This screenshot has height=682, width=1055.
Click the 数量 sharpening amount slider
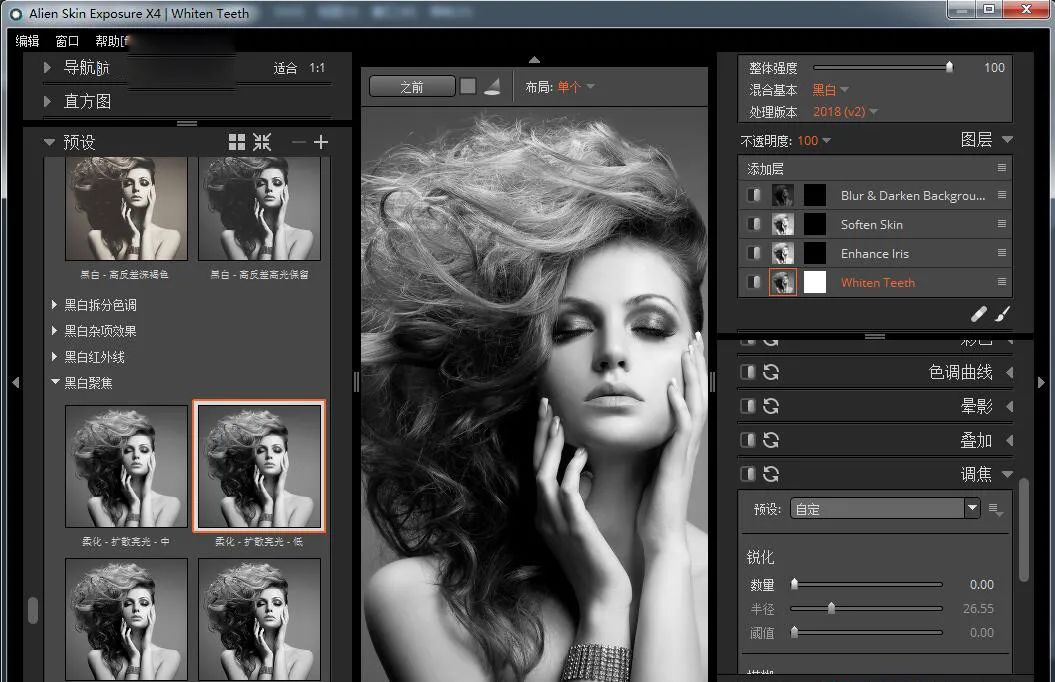point(867,584)
